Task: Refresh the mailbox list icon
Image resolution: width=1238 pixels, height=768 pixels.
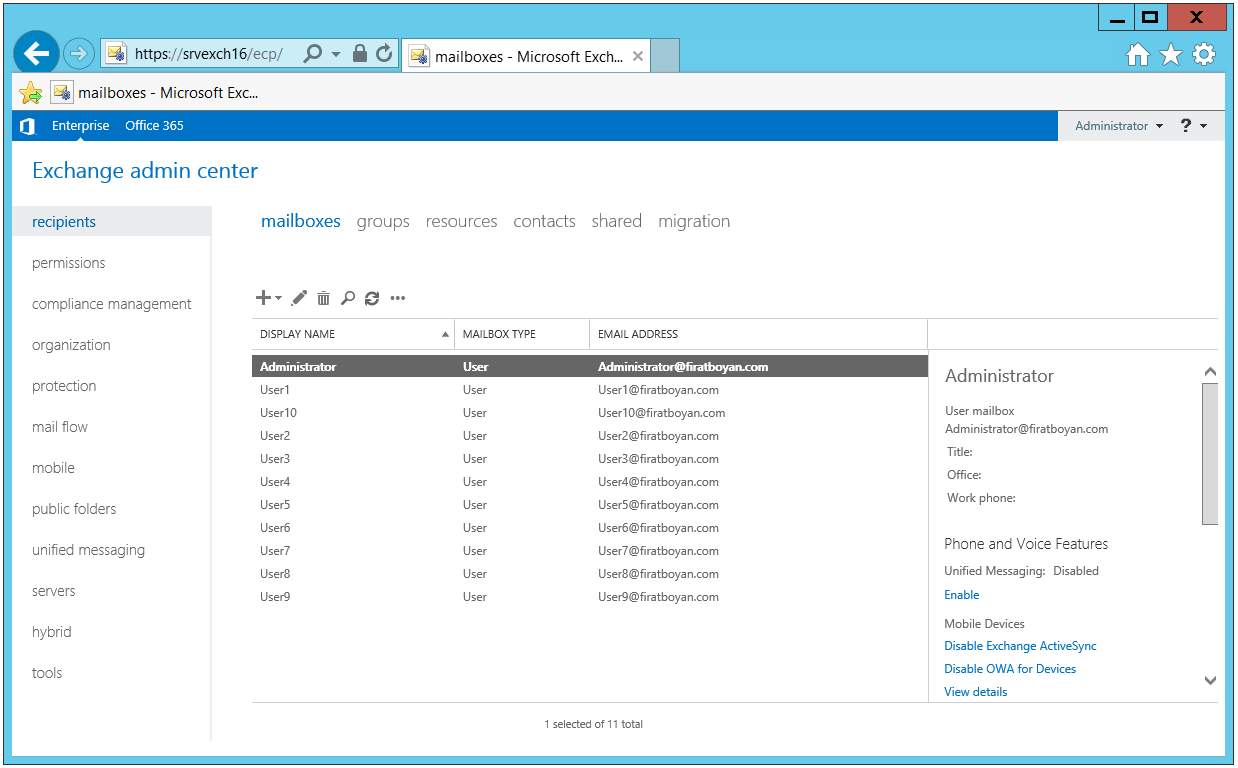Action: pos(372,297)
